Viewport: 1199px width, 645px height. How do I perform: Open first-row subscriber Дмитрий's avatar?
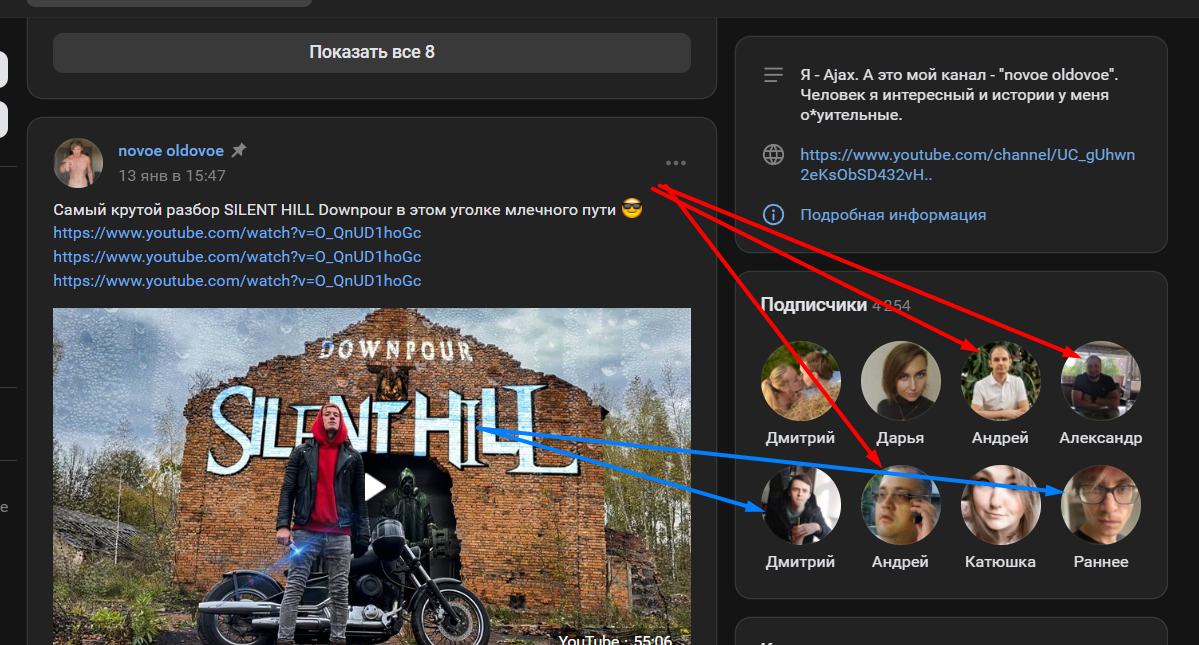tap(801, 381)
